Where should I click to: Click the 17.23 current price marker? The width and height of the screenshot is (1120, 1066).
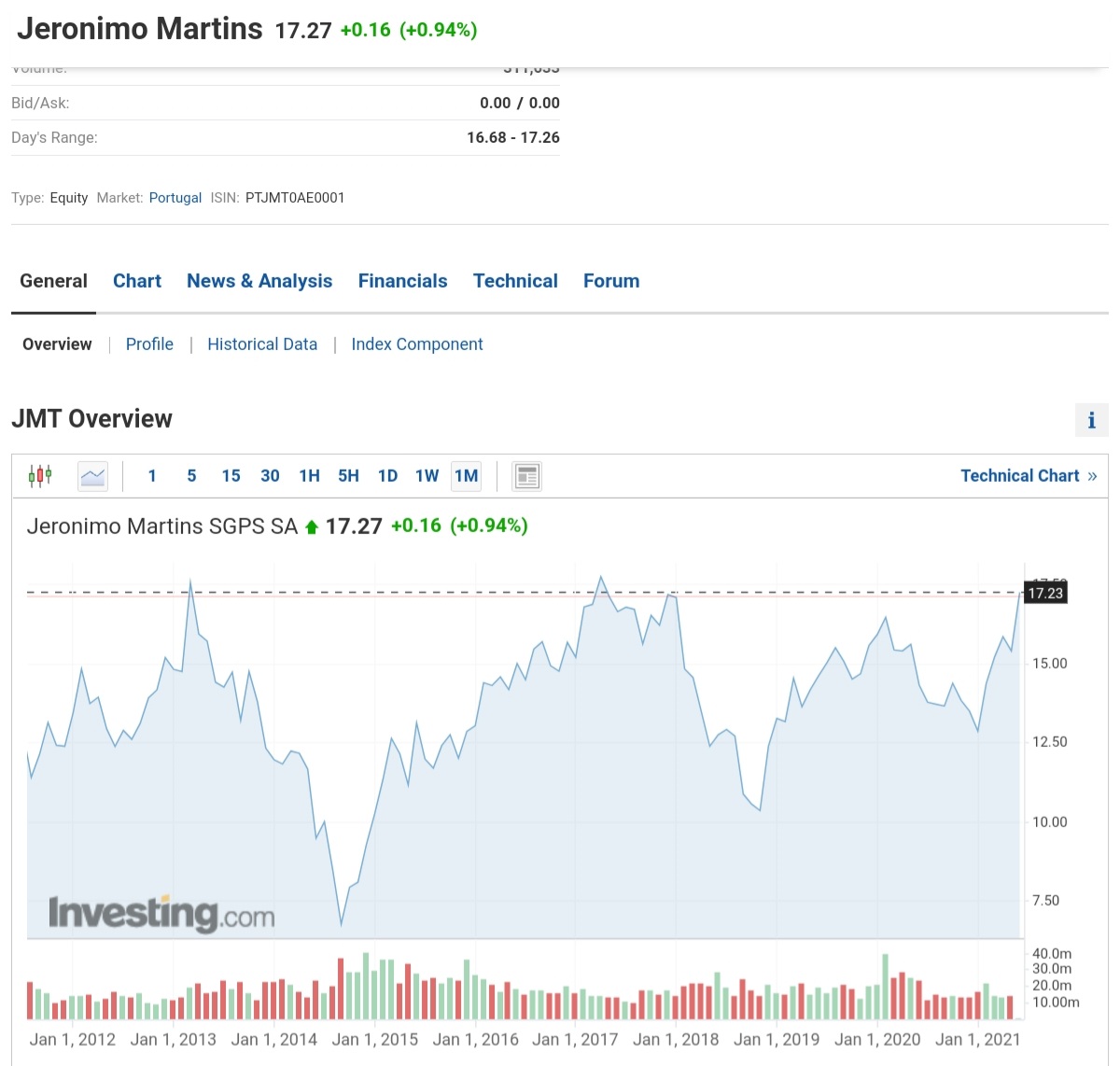click(x=1045, y=593)
